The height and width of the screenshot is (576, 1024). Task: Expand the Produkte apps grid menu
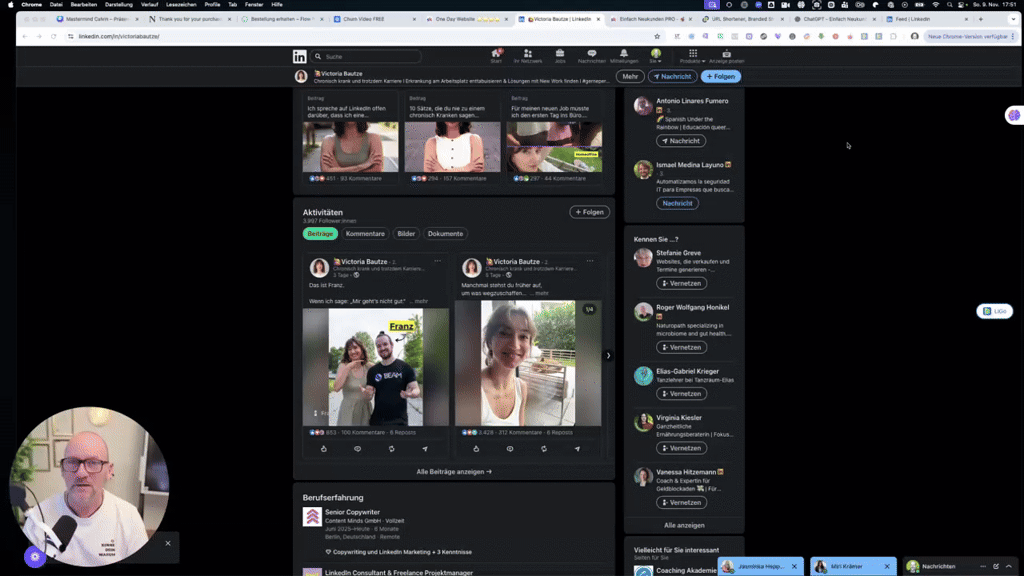click(692, 56)
